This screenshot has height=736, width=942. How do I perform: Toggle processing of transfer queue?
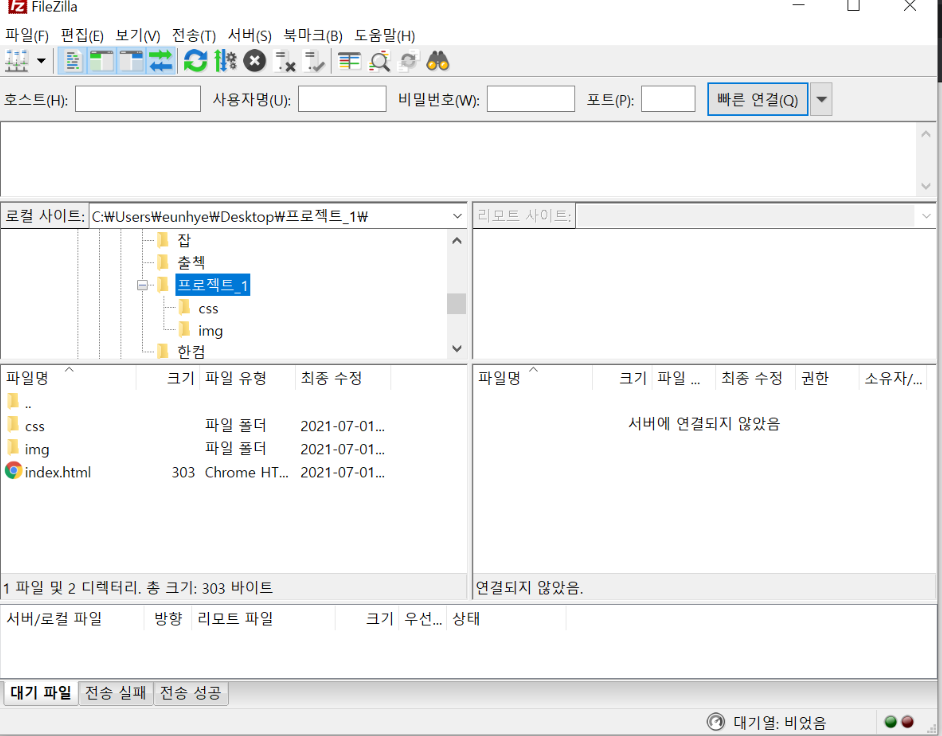point(225,61)
